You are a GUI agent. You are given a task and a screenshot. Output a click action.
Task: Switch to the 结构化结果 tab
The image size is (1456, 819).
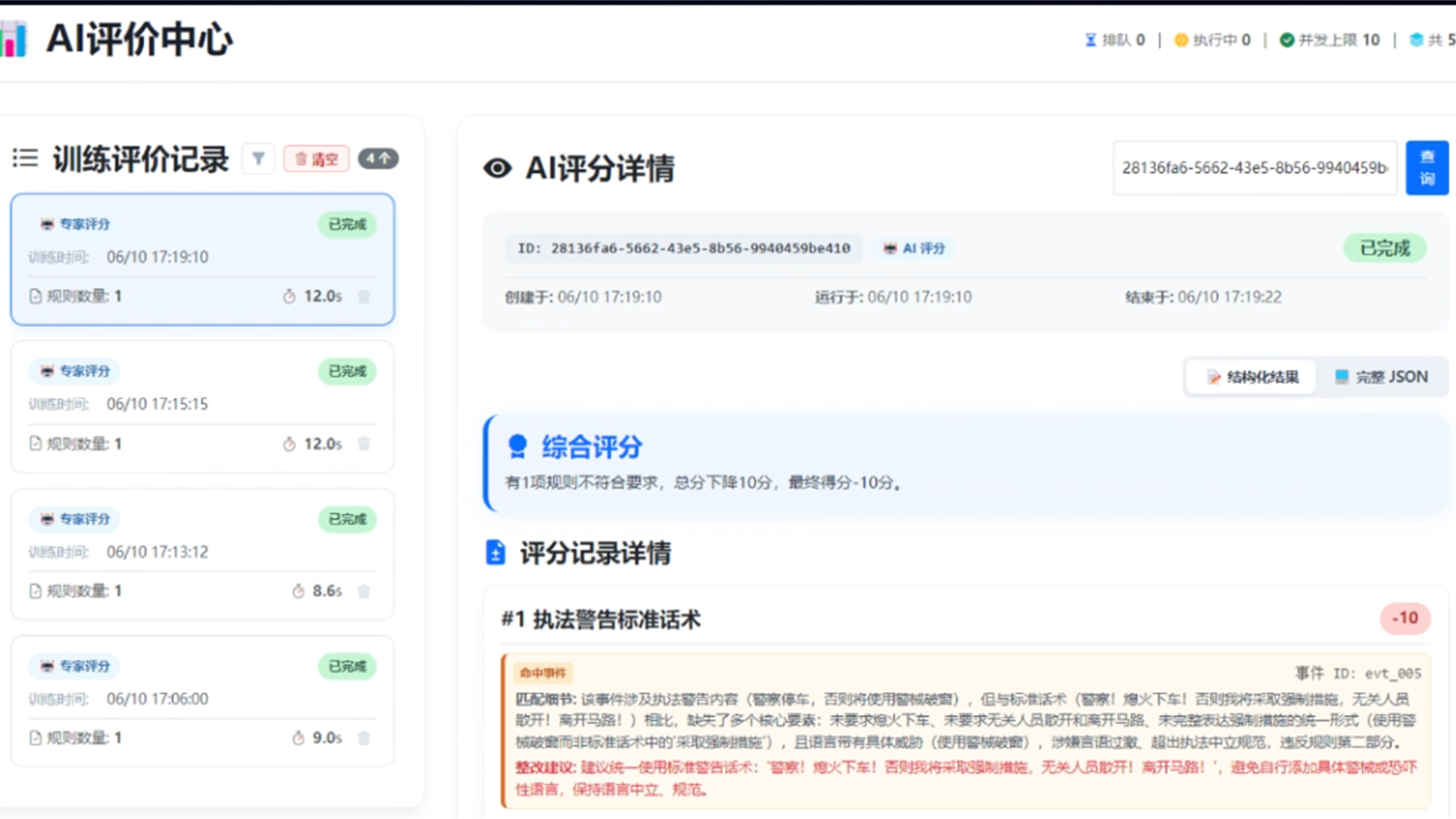click(x=1252, y=377)
